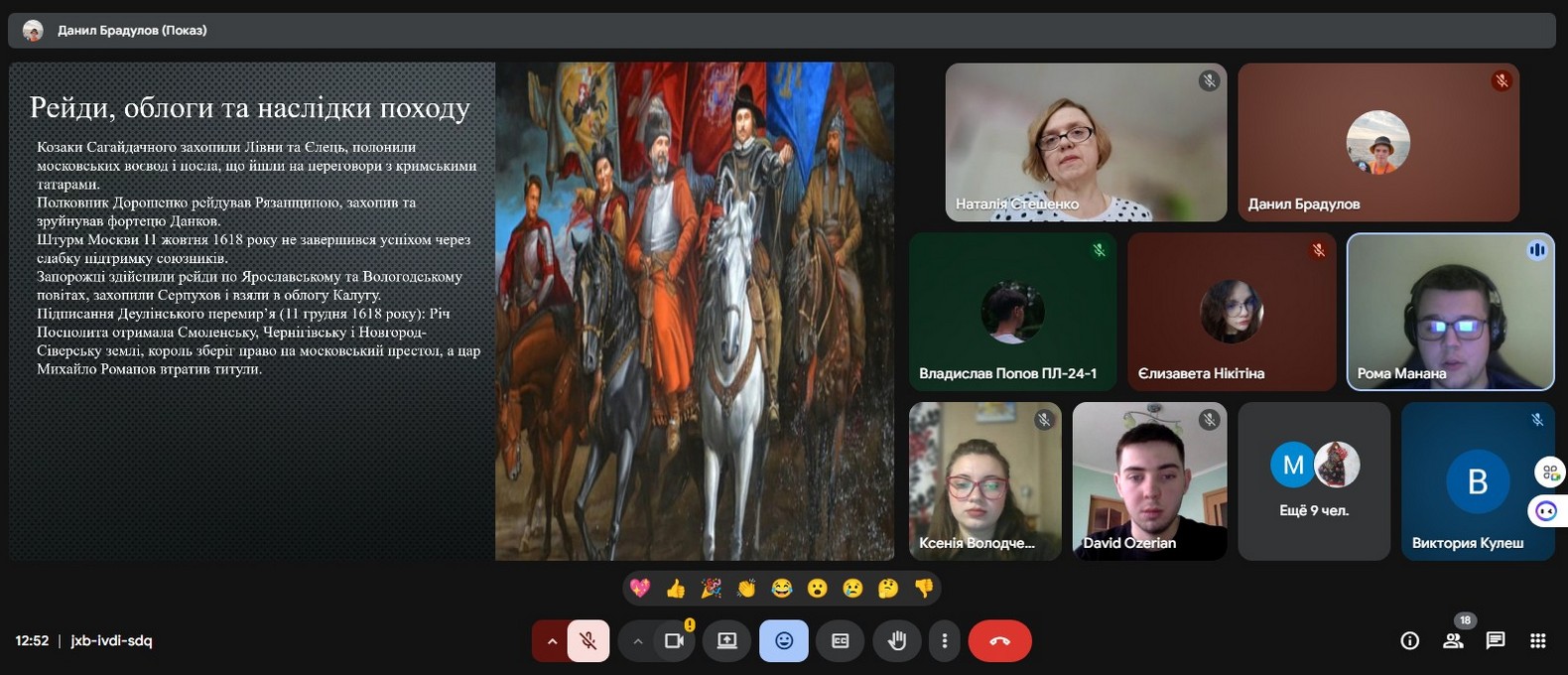Image resolution: width=1568 pixels, height=675 pixels.
Task: Start presenting your screen
Action: tap(726, 641)
